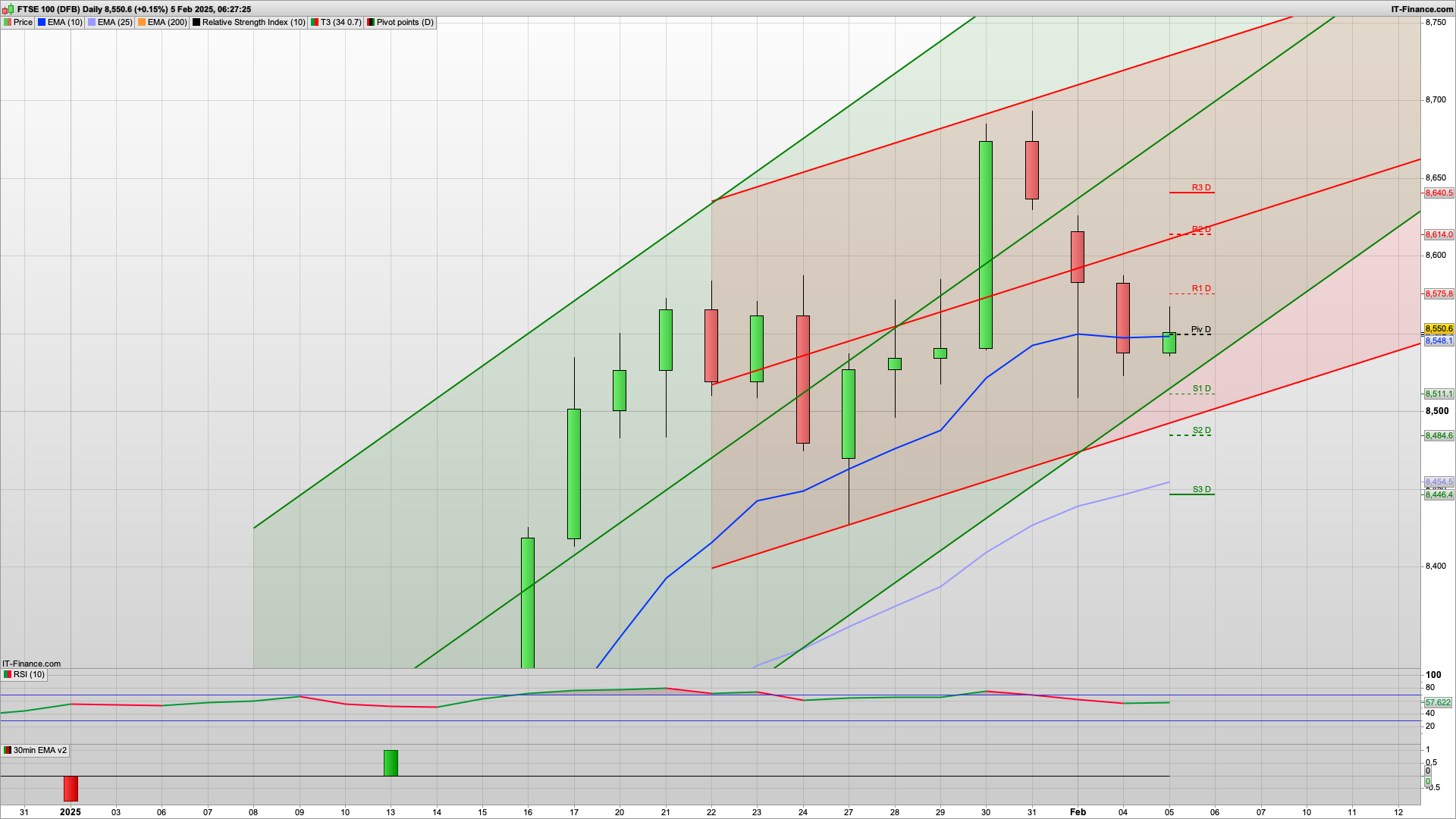Click the Feb month label on date axis
The height and width of the screenshot is (819, 1456).
coord(1078,812)
